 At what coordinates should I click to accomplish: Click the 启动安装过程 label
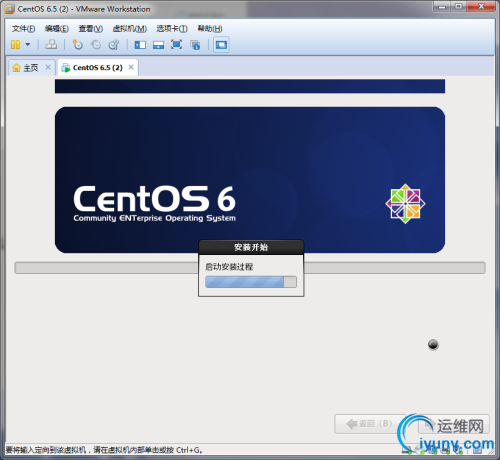(229, 267)
